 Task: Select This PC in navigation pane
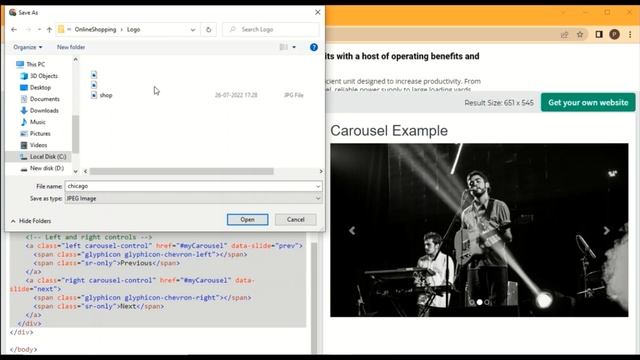click(31, 64)
